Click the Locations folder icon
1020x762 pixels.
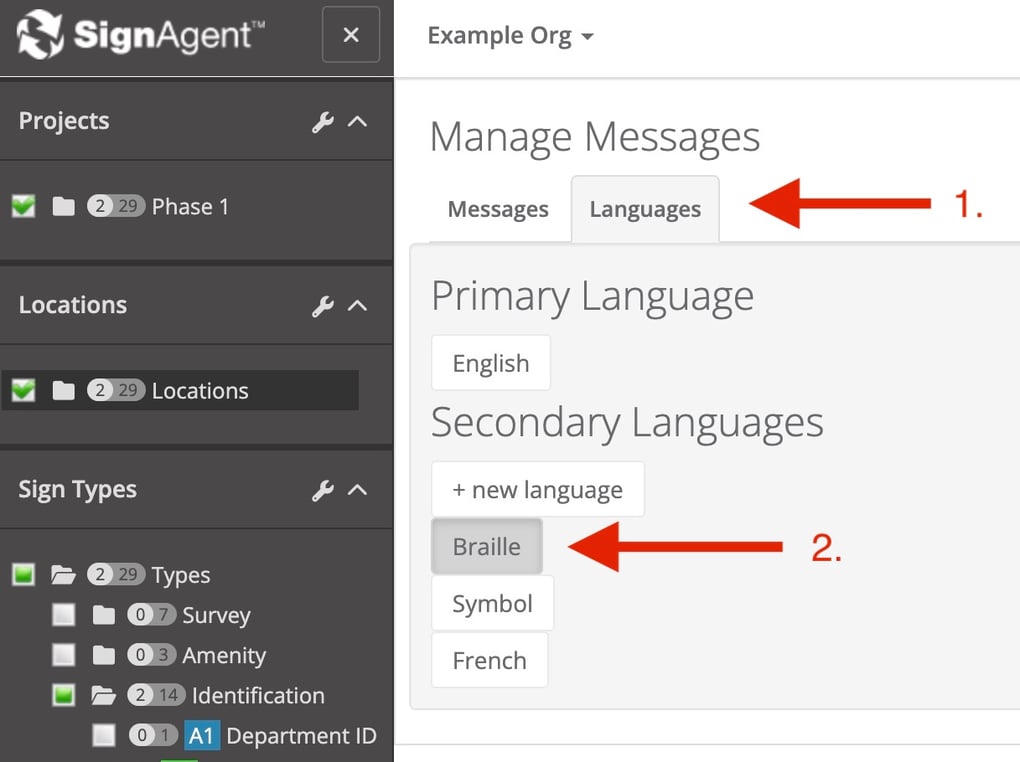64,391
